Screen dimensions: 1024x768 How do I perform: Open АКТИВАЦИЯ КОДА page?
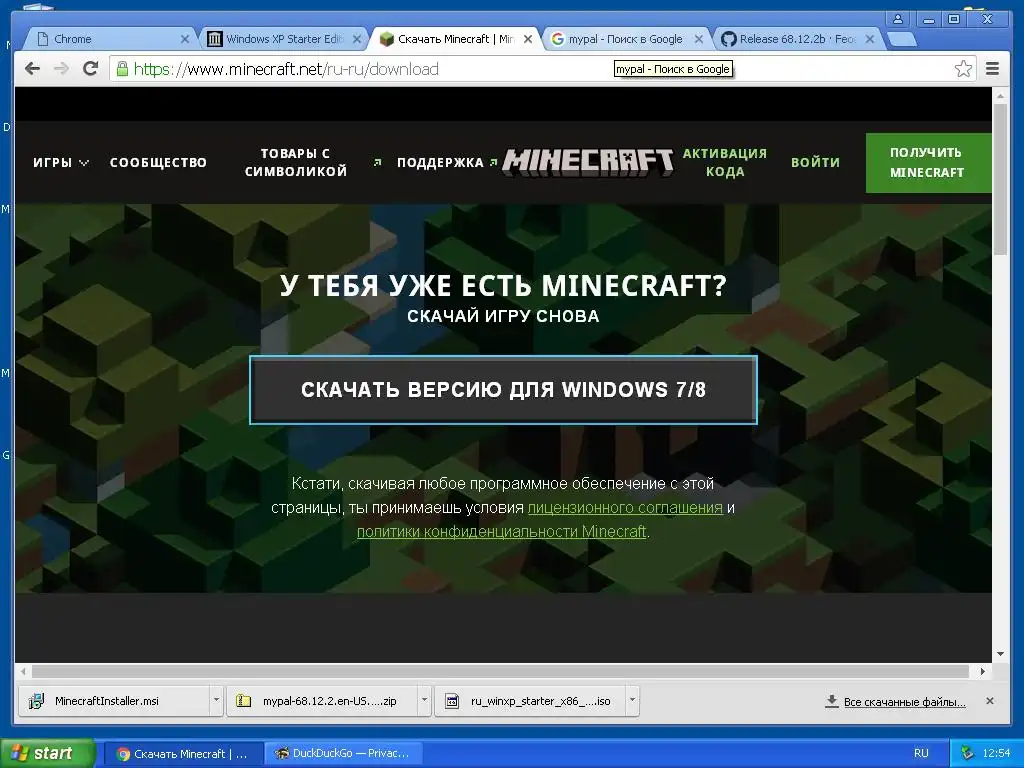pos(725,163)
